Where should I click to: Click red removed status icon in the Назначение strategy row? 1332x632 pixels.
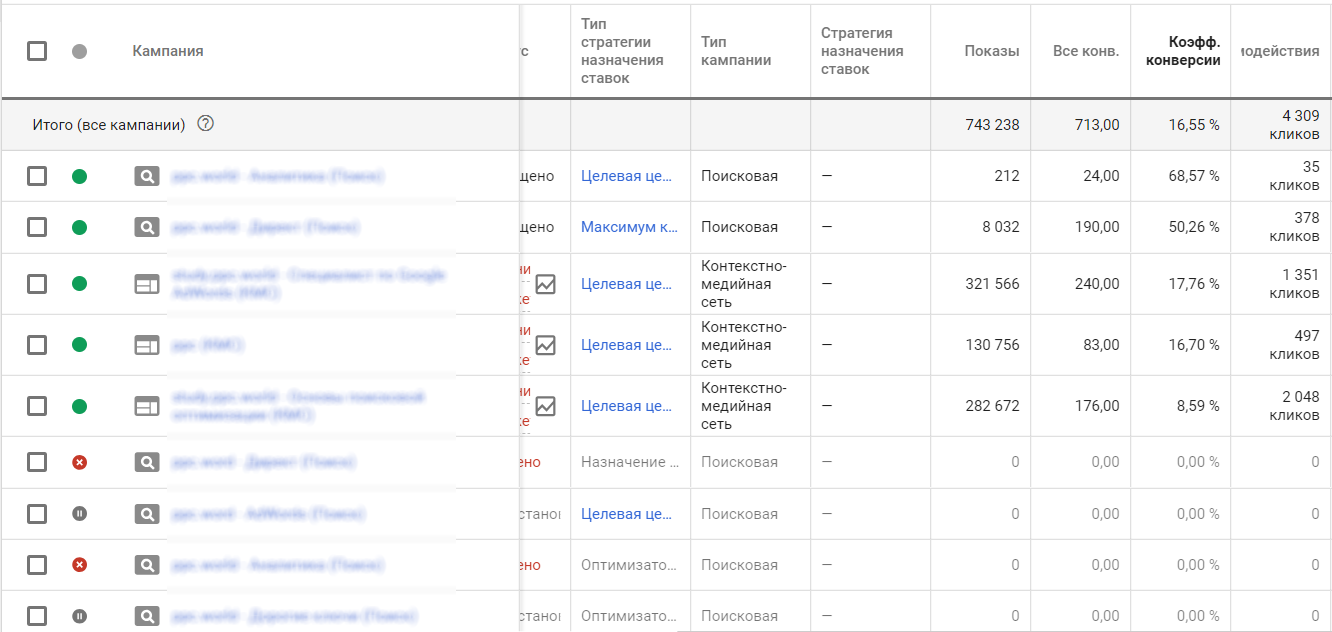coord(80,462)
